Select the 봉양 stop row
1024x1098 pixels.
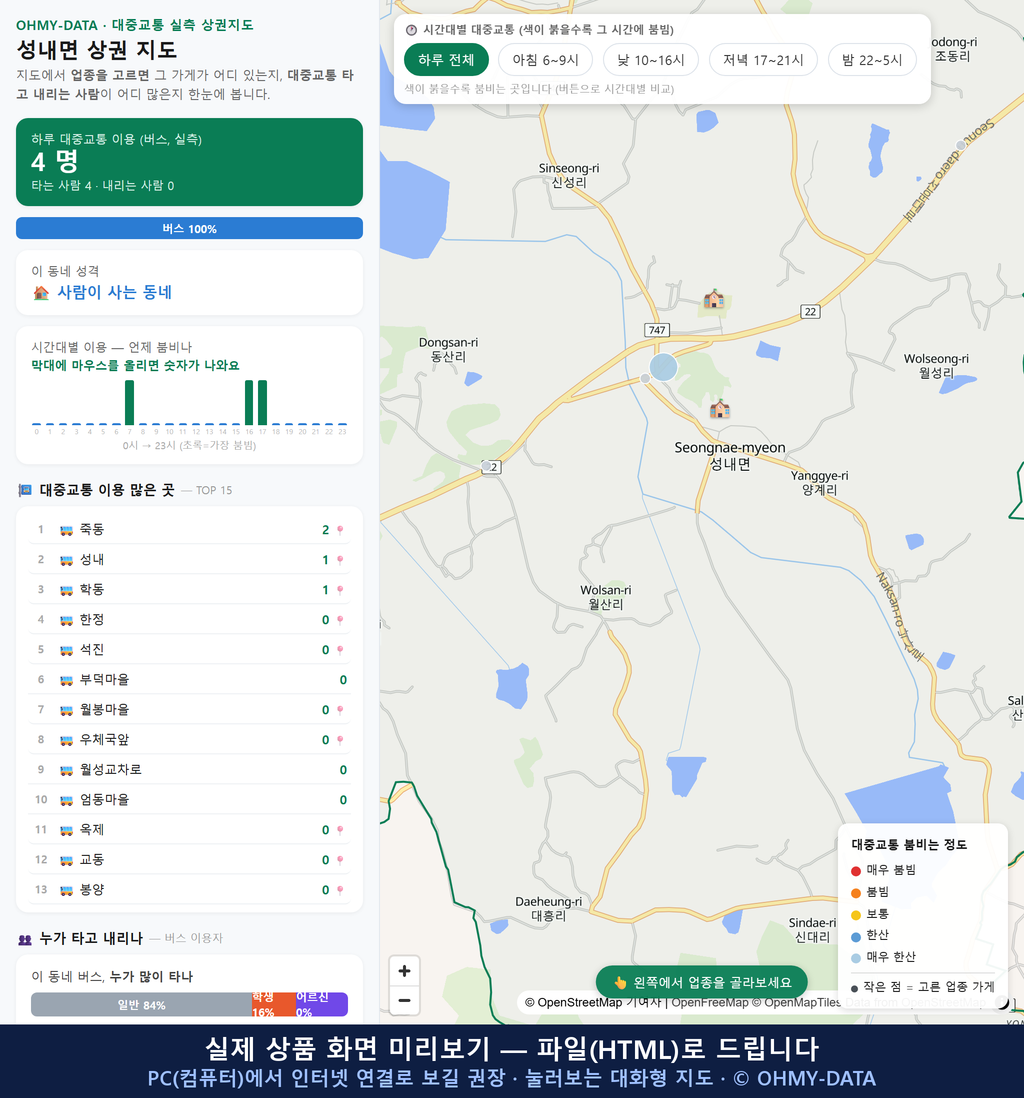click(x=189, y=890)
